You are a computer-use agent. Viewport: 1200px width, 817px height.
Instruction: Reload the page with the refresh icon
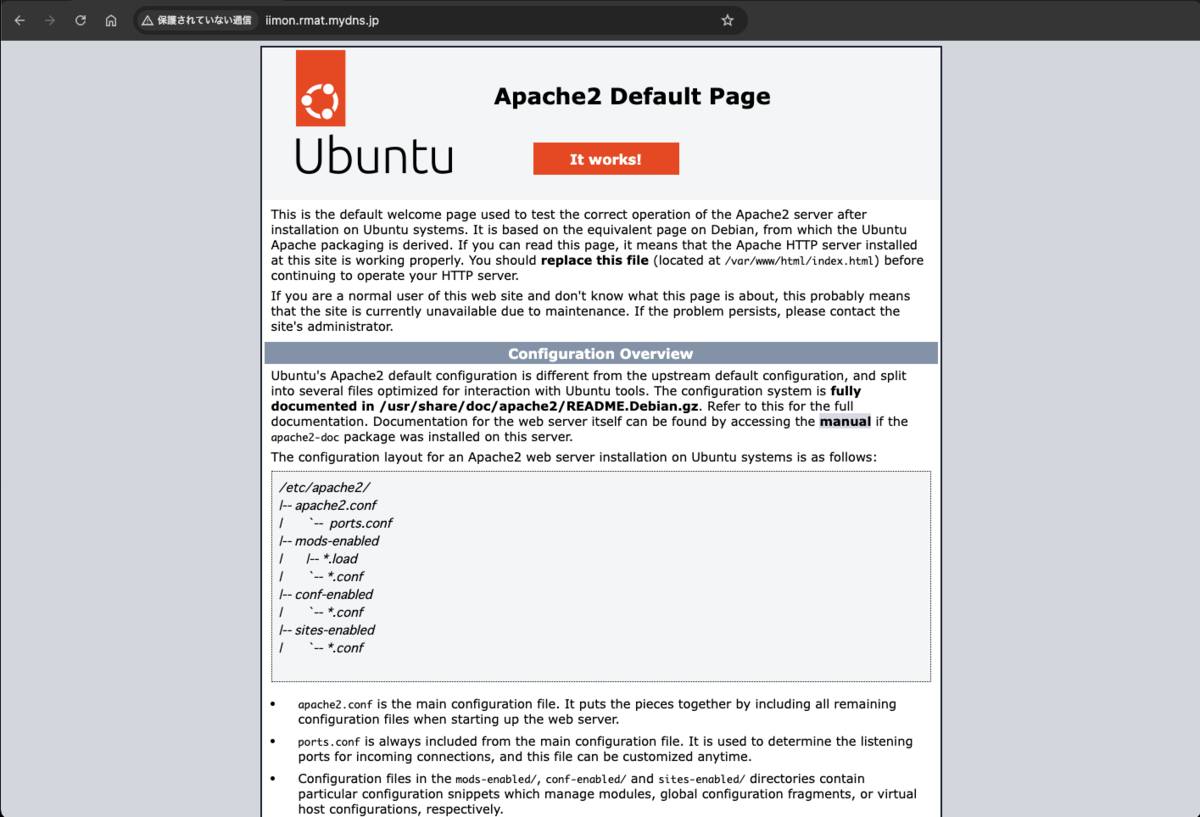coord(80,20)
